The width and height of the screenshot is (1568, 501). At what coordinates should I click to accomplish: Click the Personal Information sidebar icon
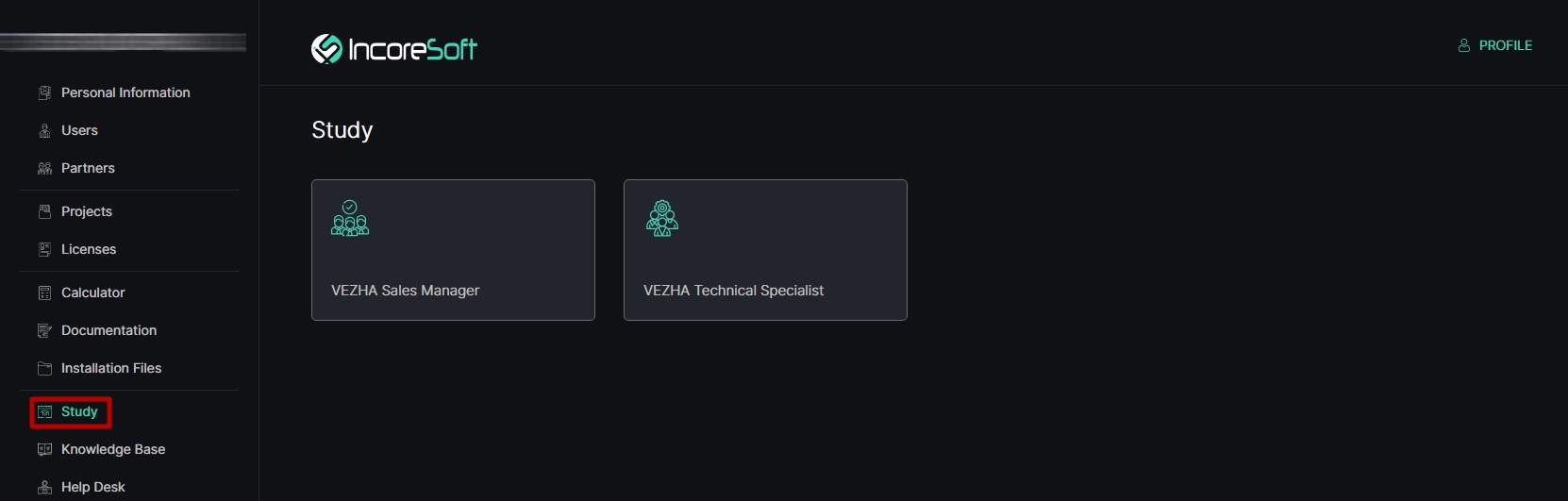(44, 92)
